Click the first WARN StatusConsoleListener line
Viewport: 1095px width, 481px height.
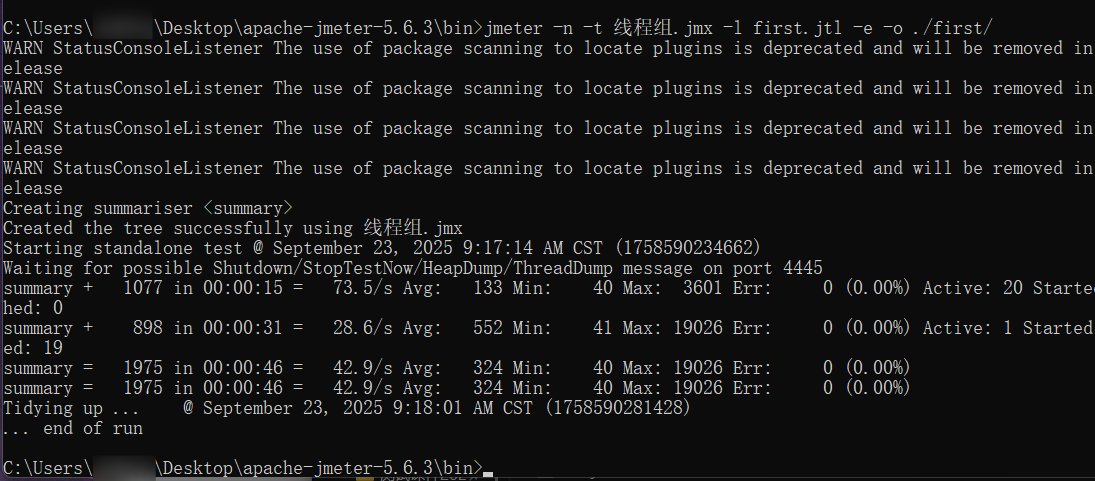(x=548, y=49)
